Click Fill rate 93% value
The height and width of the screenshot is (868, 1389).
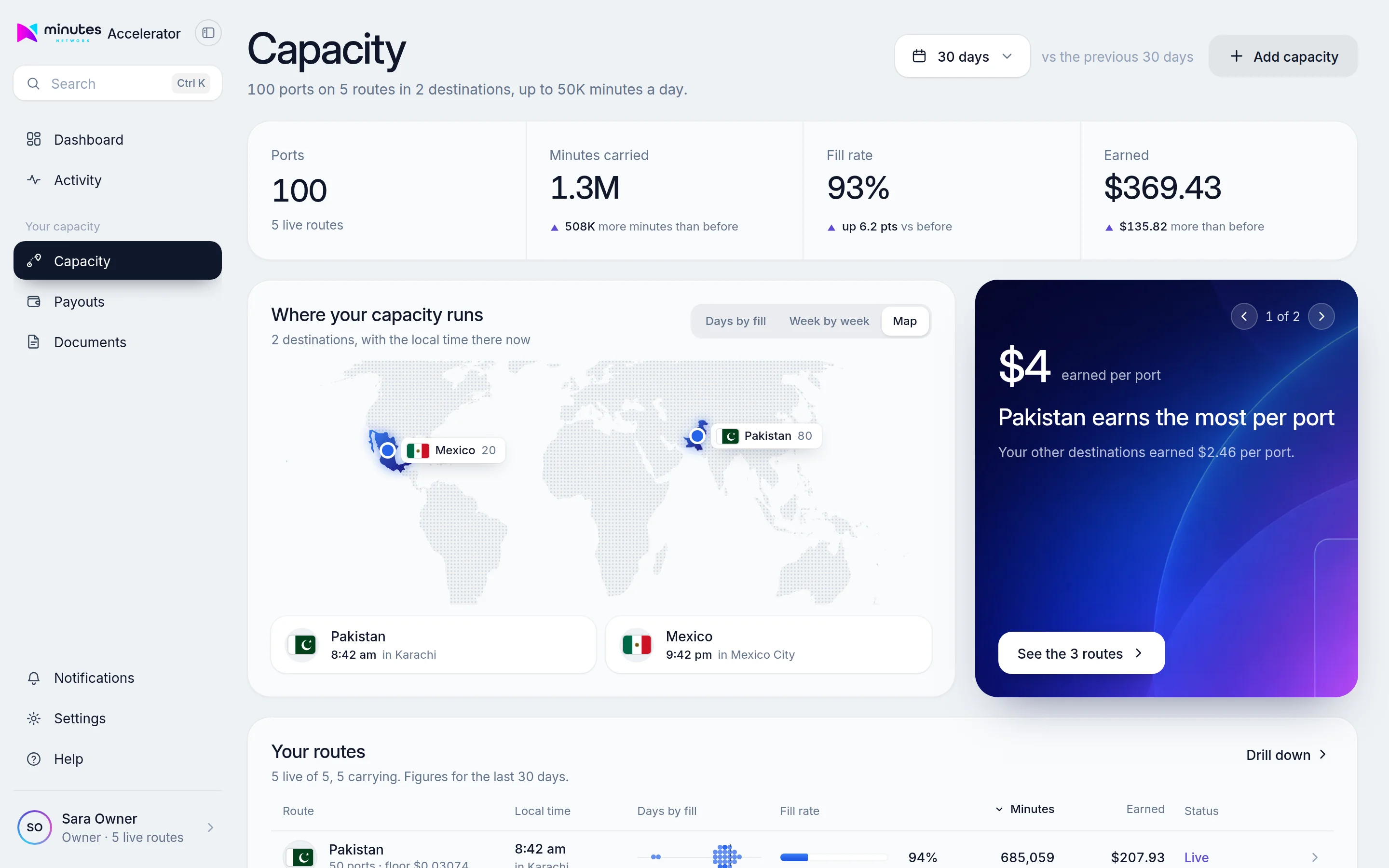click(x=858, y=188)
